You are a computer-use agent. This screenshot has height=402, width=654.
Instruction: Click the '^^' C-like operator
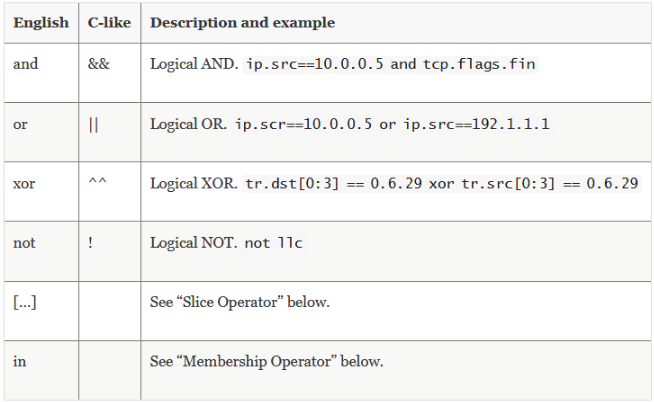click(96, 184)
